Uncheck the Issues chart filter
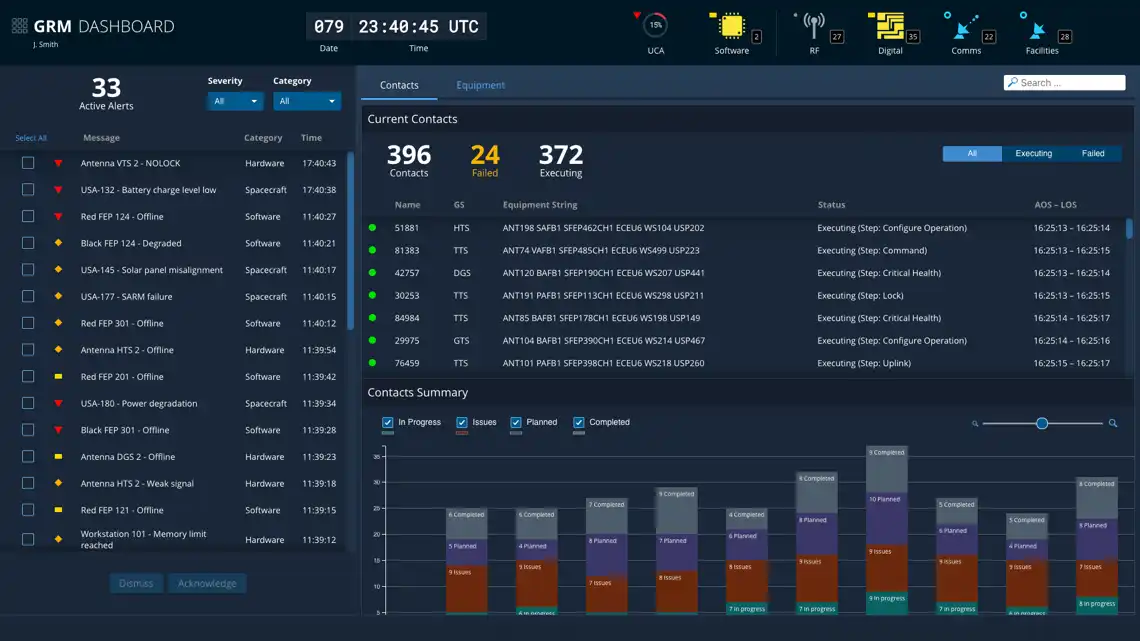The height and width of the screenshot is (641, 1140). point(462,422)
